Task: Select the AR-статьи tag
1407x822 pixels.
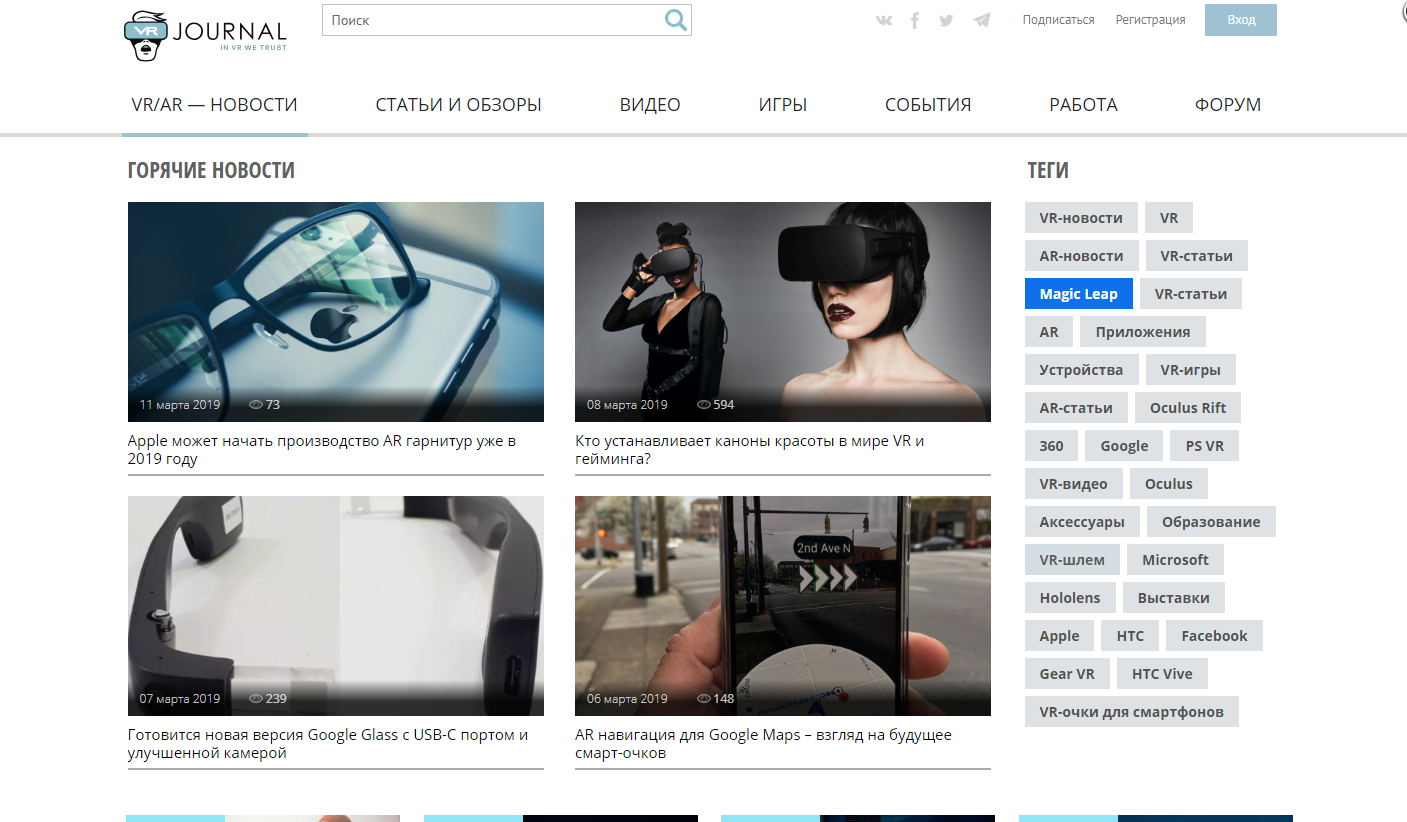Action: 1076,408
